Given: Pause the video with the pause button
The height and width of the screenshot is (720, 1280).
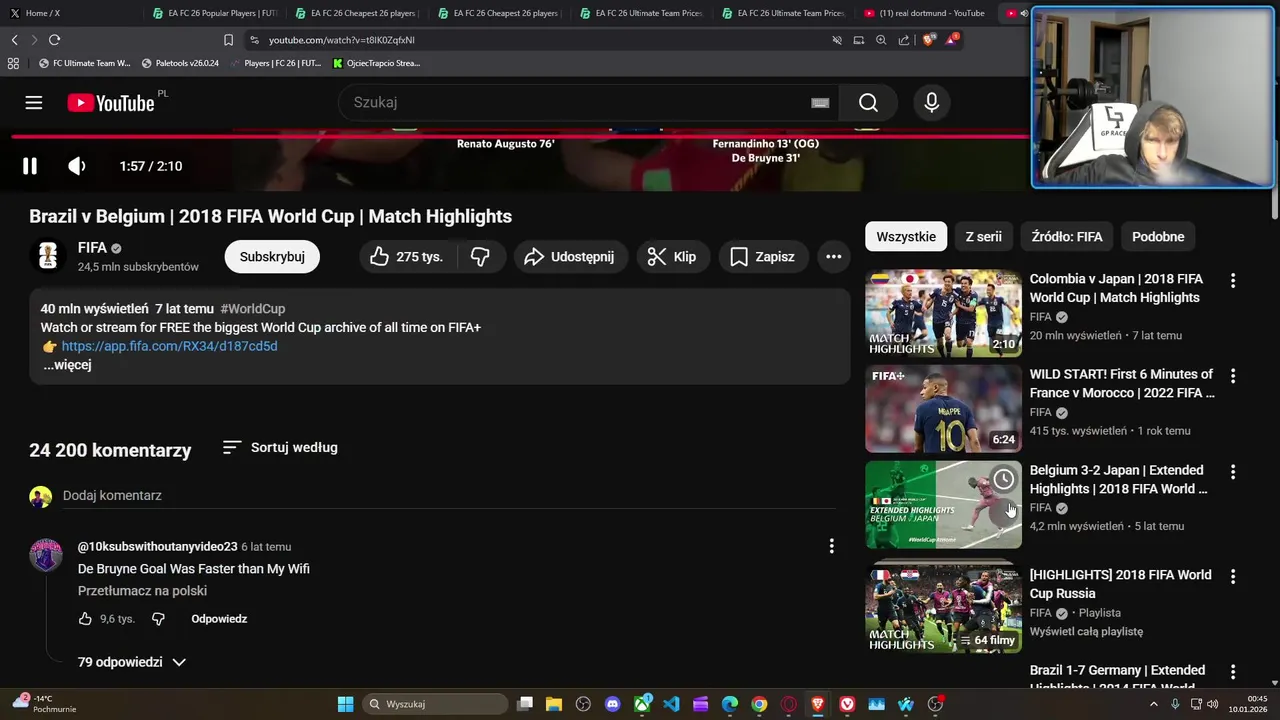Looking at the screenshot, I should [30, 166].
